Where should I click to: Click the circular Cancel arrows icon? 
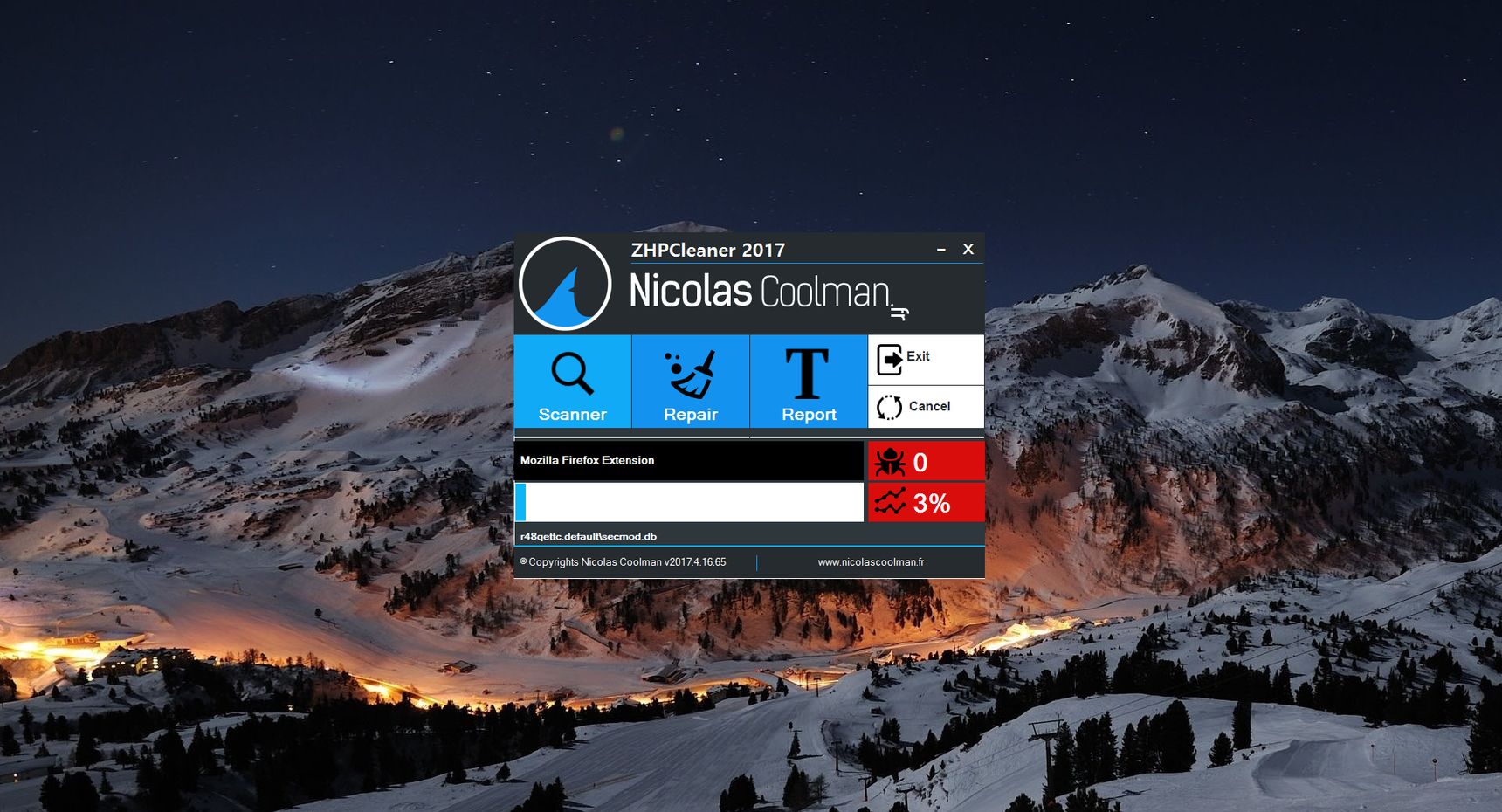pyautogui.click(x=889, y=408)
